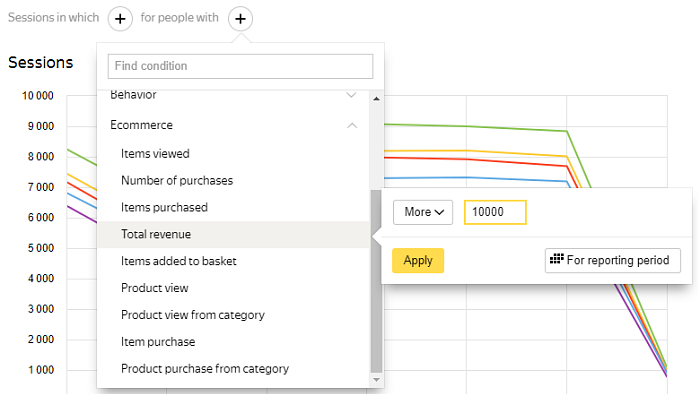Click the scrollbar down arrow in condition list
This screenshot has width=698, height=394.
coord(376,380)
